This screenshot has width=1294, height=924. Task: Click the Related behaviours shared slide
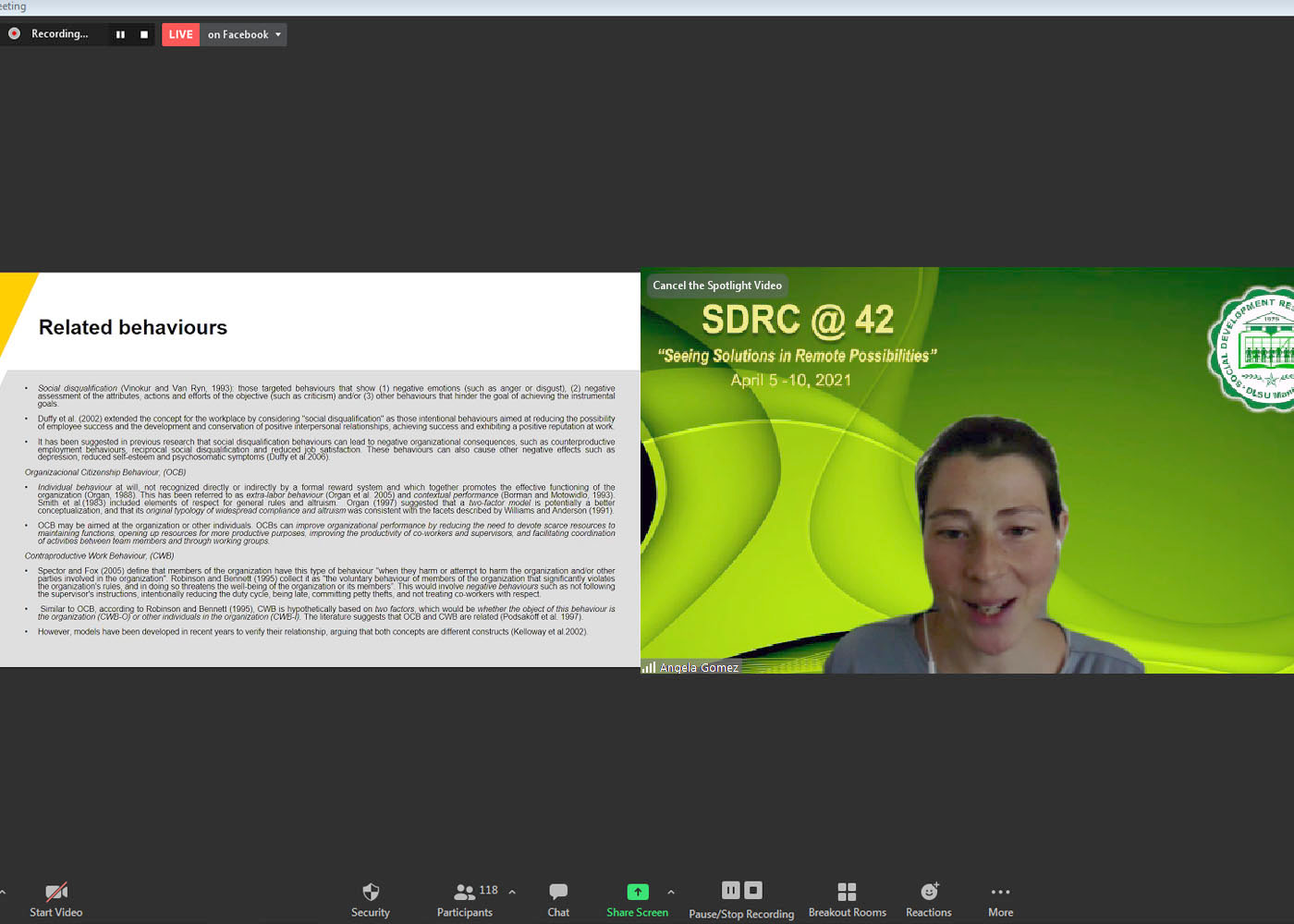[x=320, y=469]
